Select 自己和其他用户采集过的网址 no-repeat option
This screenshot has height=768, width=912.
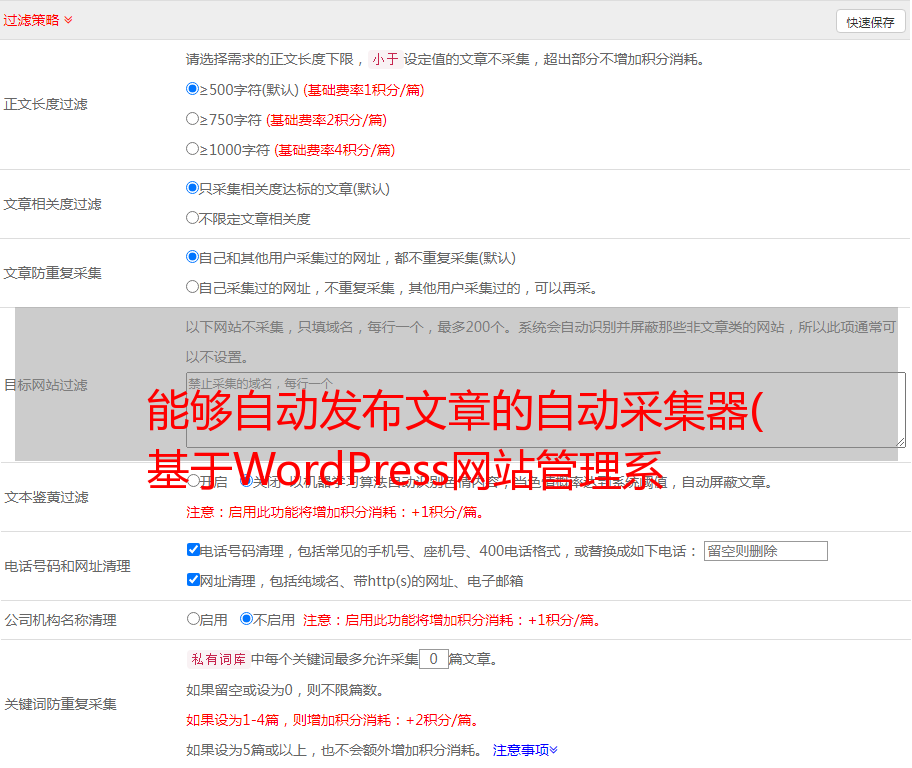tap(193, 257)
